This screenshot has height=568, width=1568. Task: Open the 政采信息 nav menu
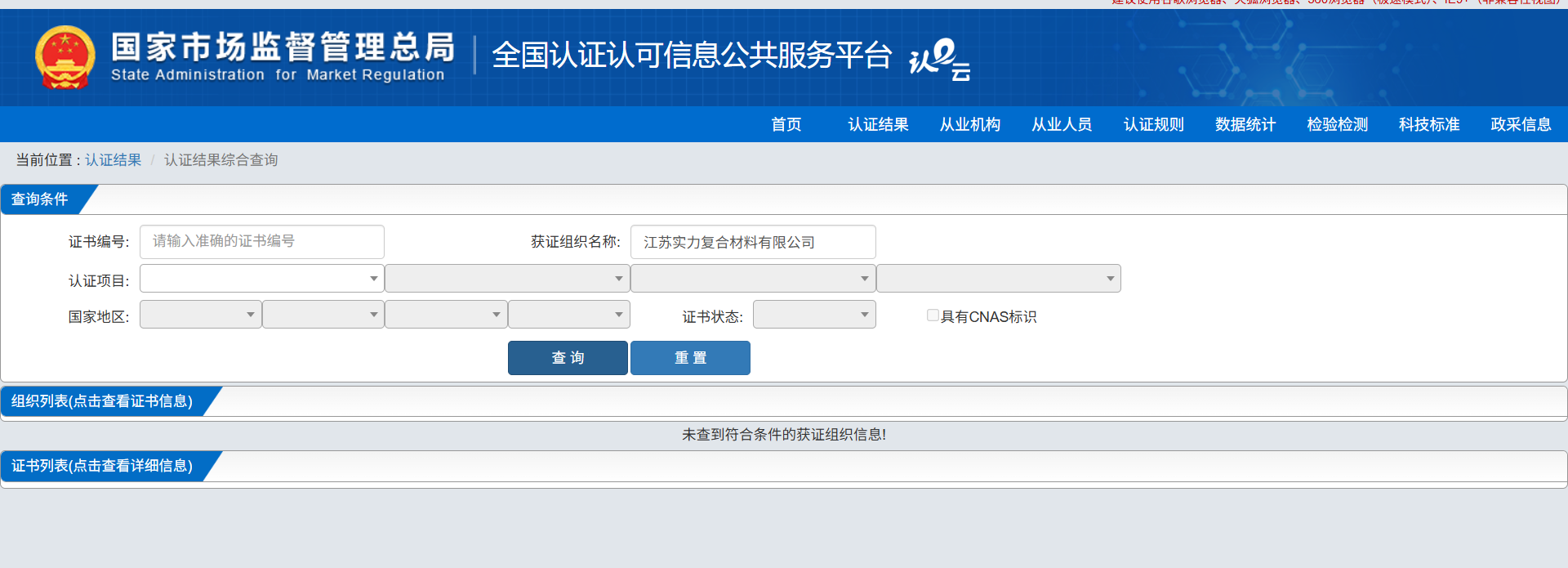1521,124
